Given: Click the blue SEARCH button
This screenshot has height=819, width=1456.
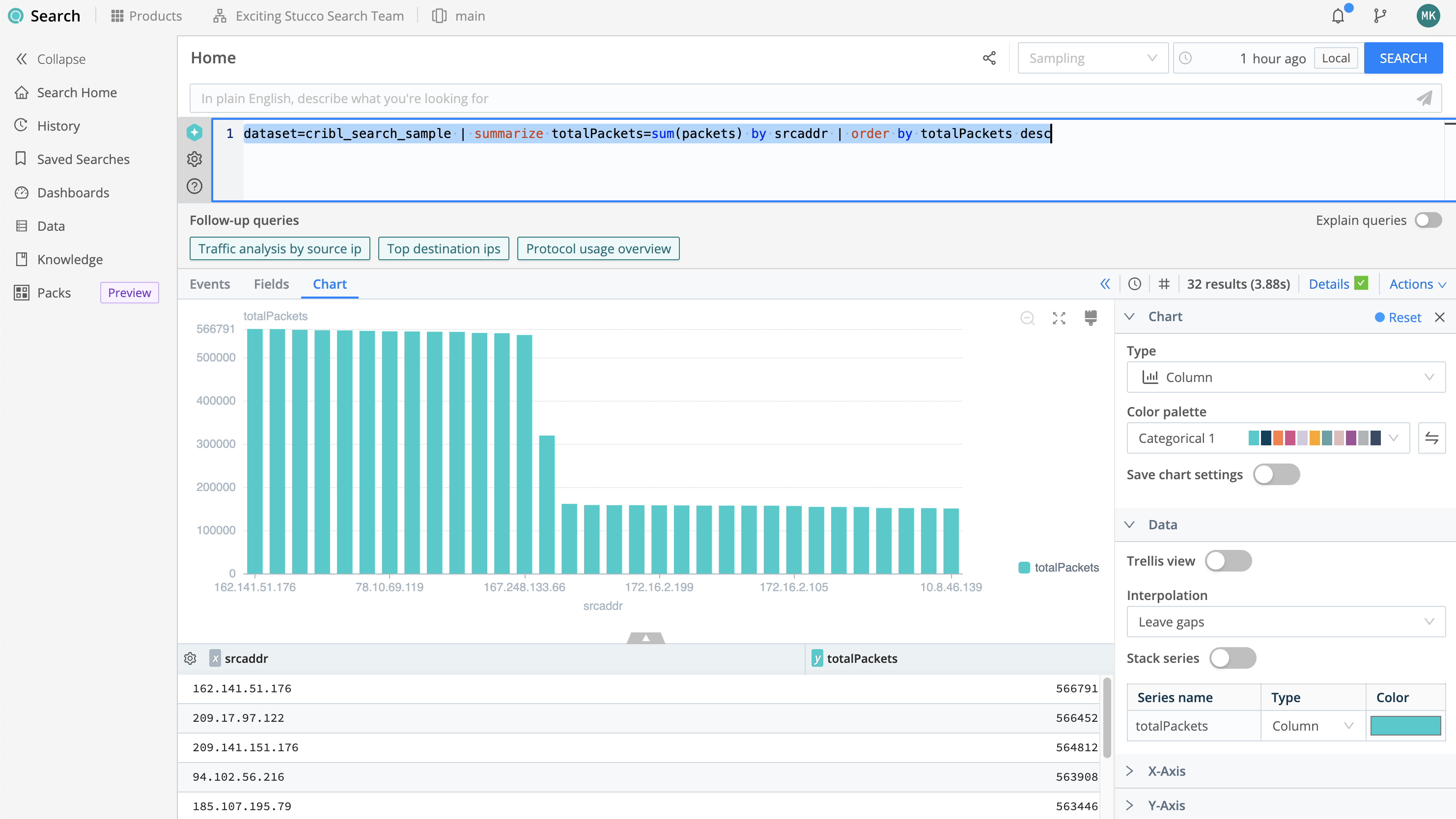Looking at the screenshot, I should coord(1402,58).
